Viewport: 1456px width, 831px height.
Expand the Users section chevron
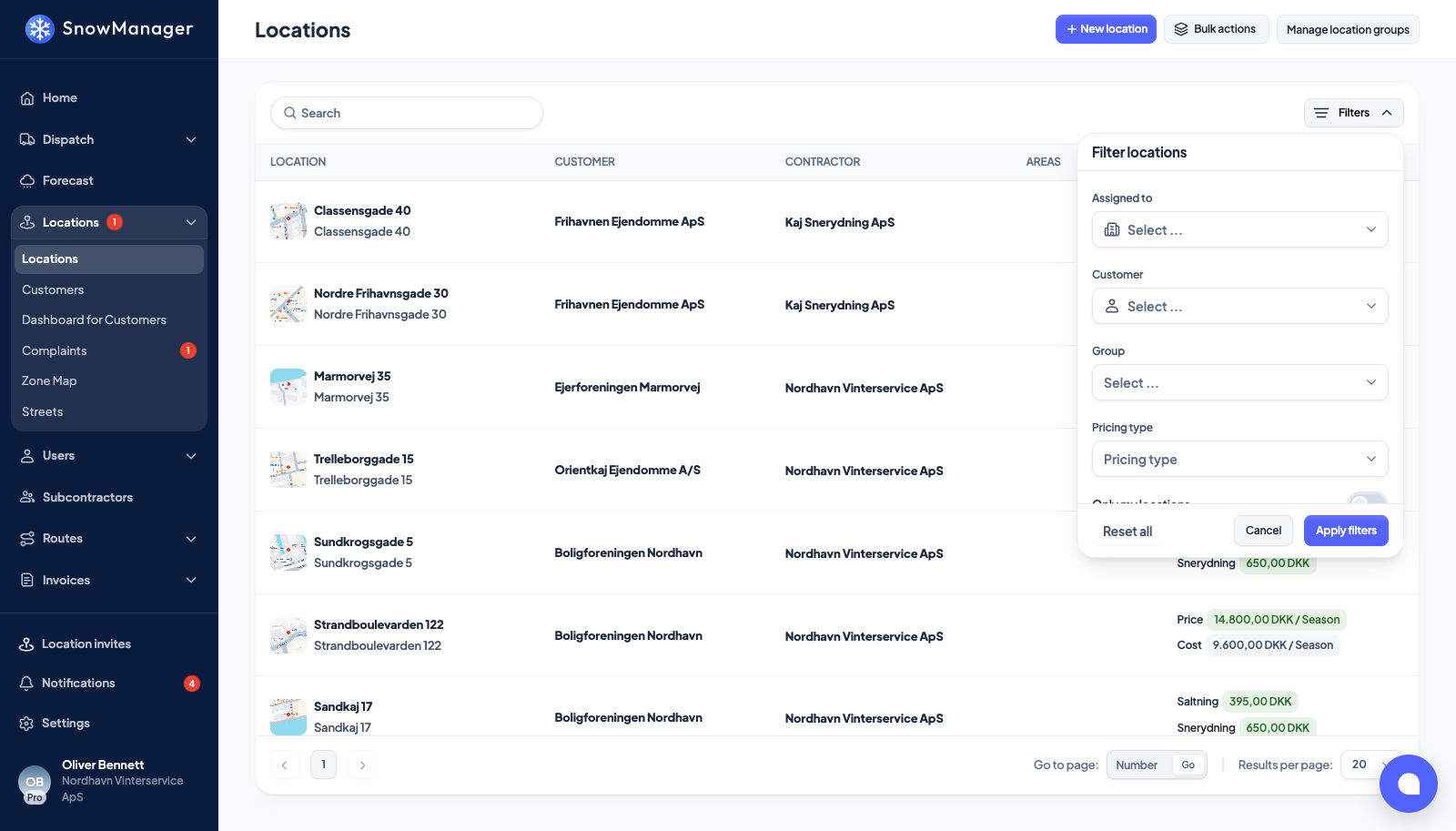click(x=191, y=455)
